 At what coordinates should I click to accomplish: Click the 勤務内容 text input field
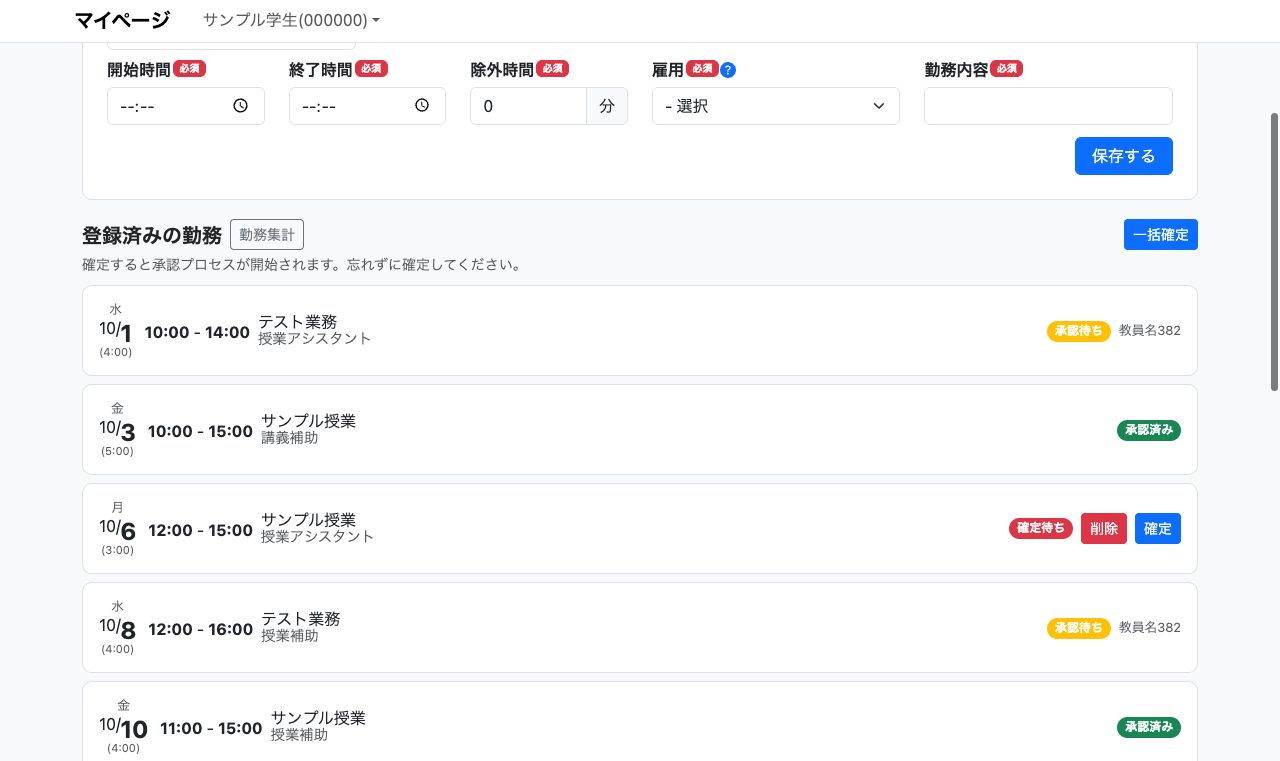(x=1047, y=106)
